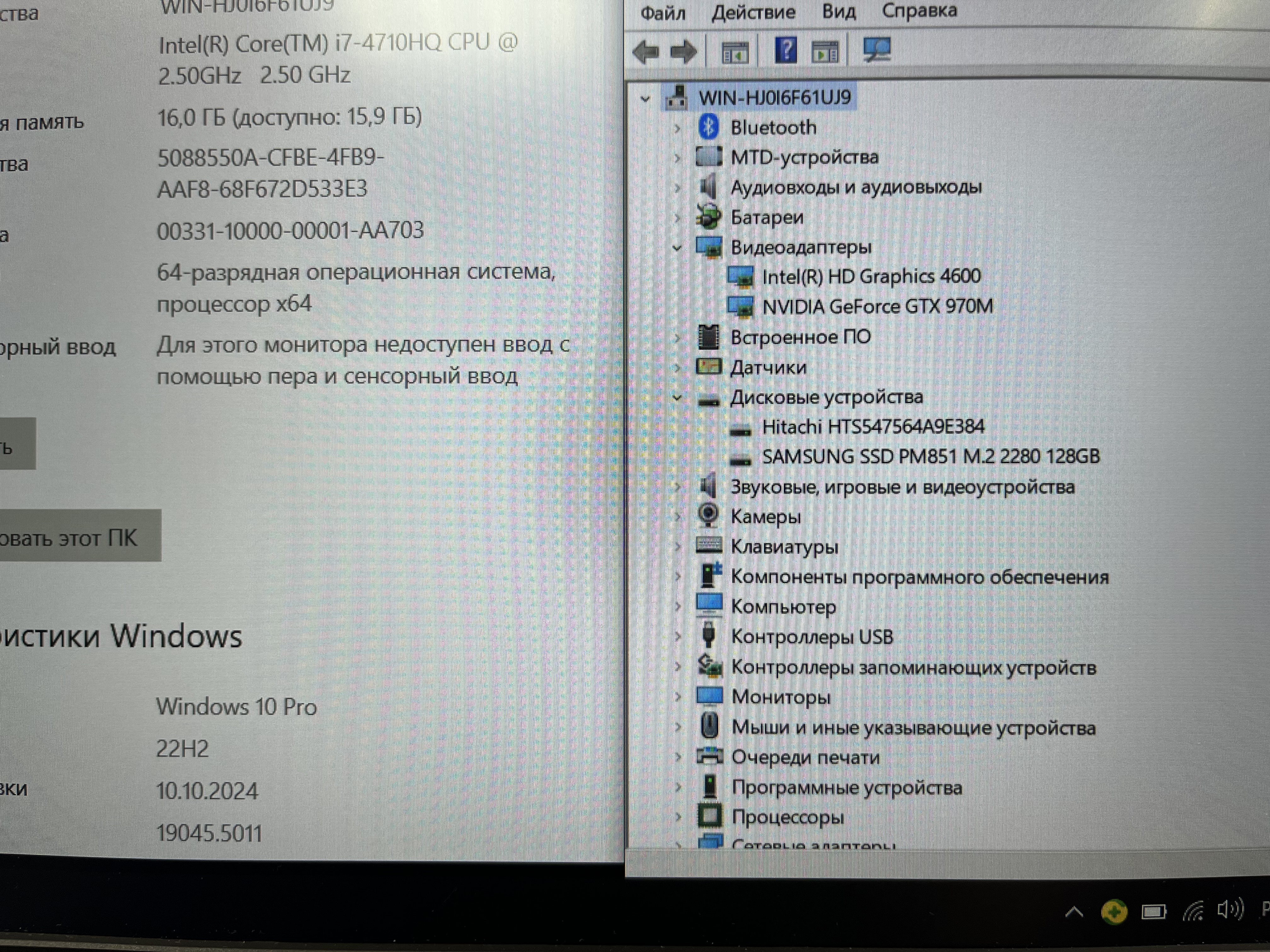Open the volume speaker icon in tray

[1230, 910]
